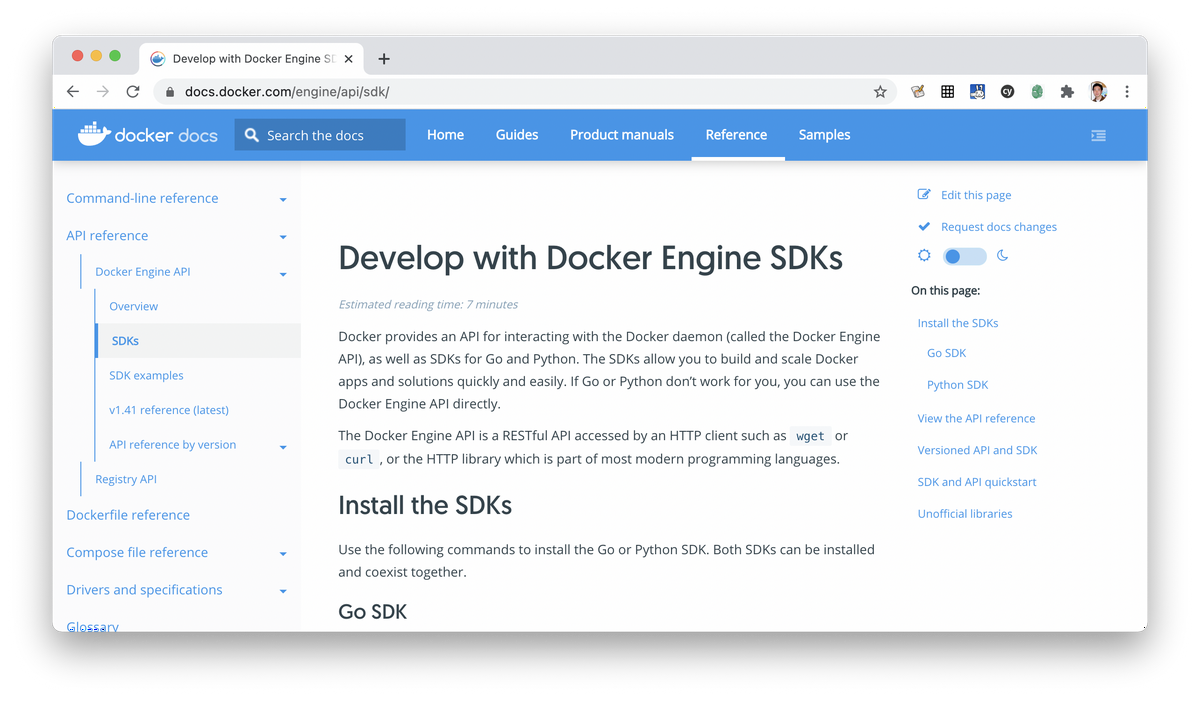
Task: Click the Docker whale logo
Action: coord(94,134)
